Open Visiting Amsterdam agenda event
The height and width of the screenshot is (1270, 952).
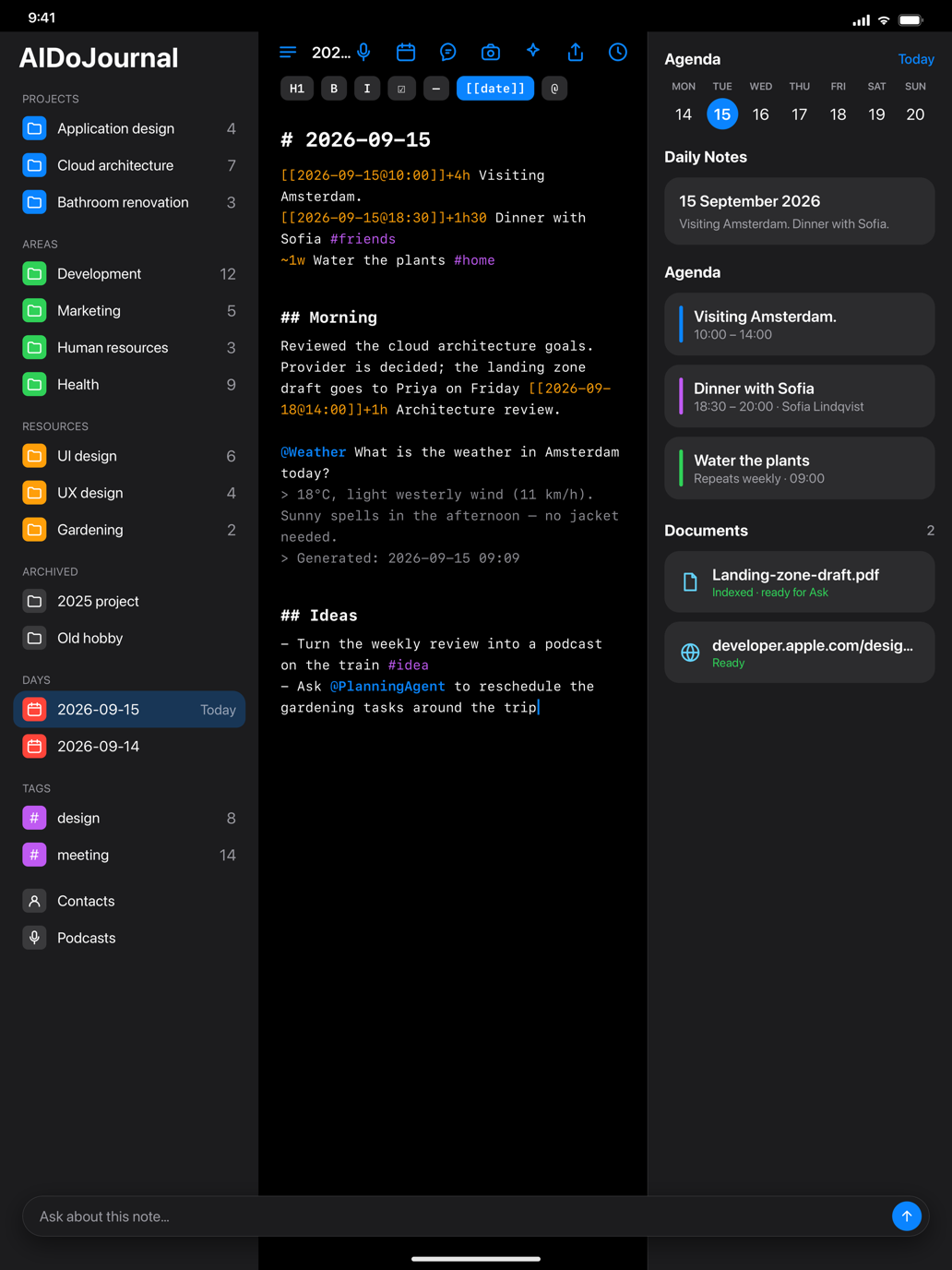click(x=800, y=324)
